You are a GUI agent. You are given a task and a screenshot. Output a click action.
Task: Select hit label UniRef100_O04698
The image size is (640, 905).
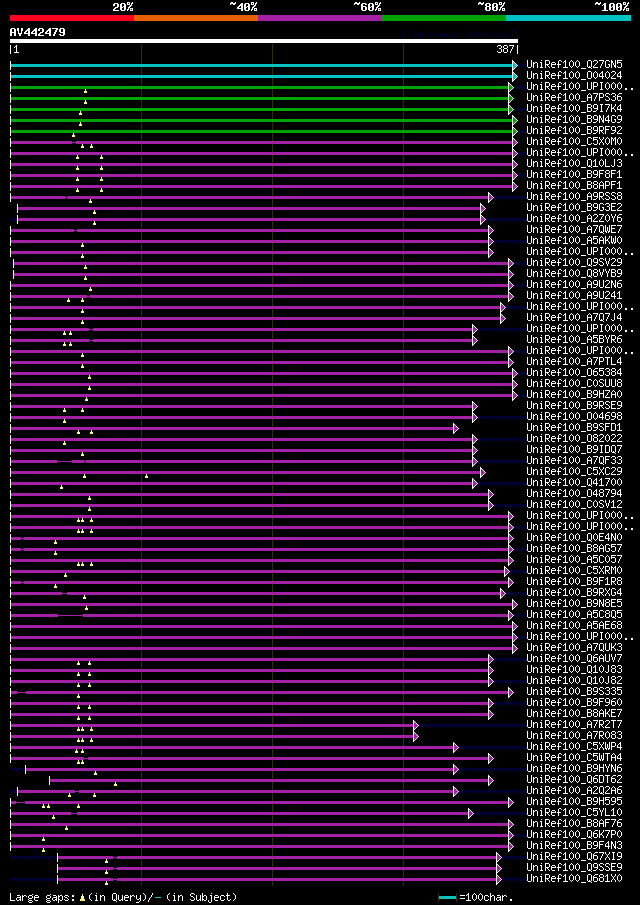[x=574, y=417]
